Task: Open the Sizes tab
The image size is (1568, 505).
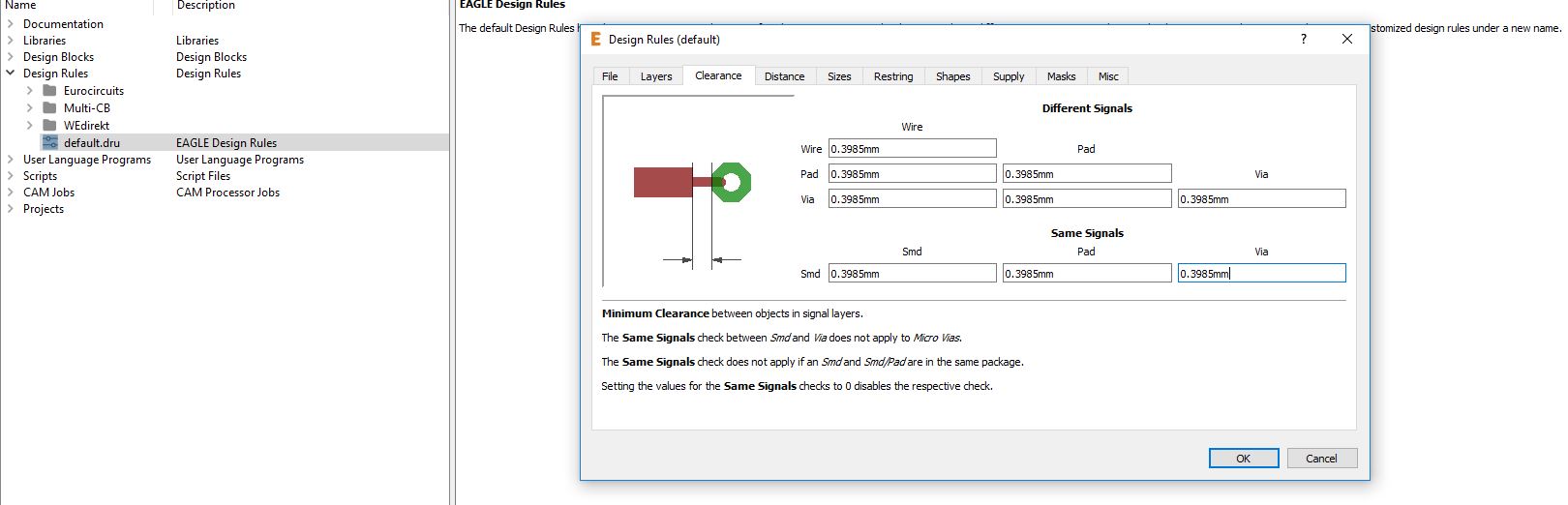Action: tap(839, 76)
